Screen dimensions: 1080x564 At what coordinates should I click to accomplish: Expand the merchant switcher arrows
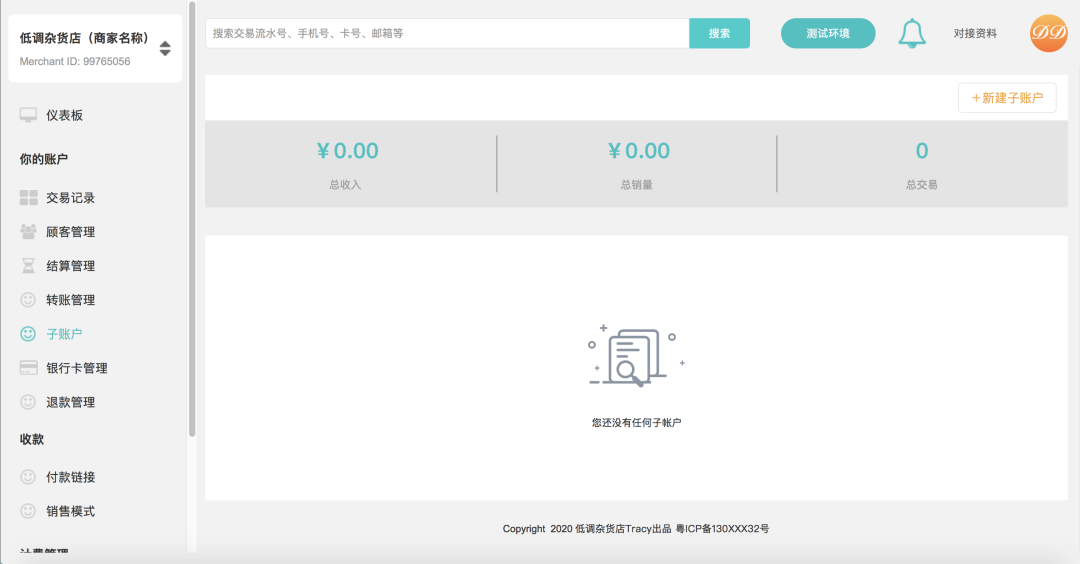pyautogui.click(x=165, y=48)
